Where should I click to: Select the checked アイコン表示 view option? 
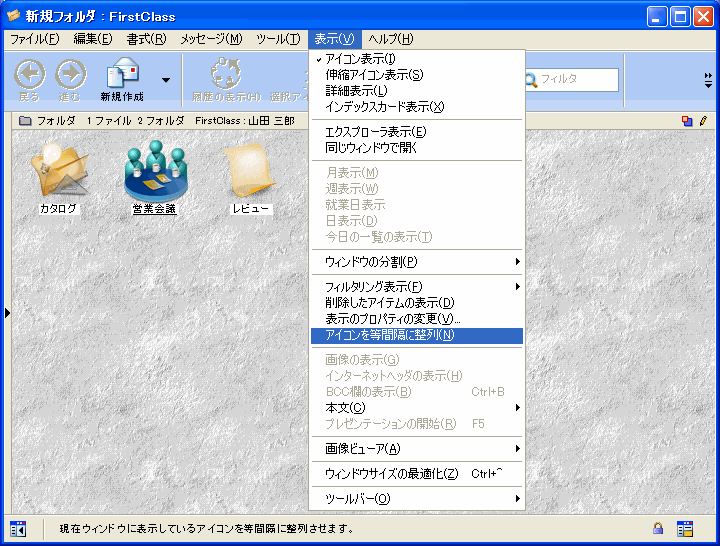pos(361,59)
